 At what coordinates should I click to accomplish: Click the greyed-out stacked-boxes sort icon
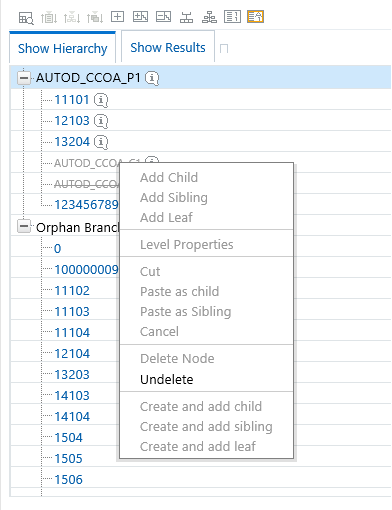pyautogui.click(x=95, y=17)
